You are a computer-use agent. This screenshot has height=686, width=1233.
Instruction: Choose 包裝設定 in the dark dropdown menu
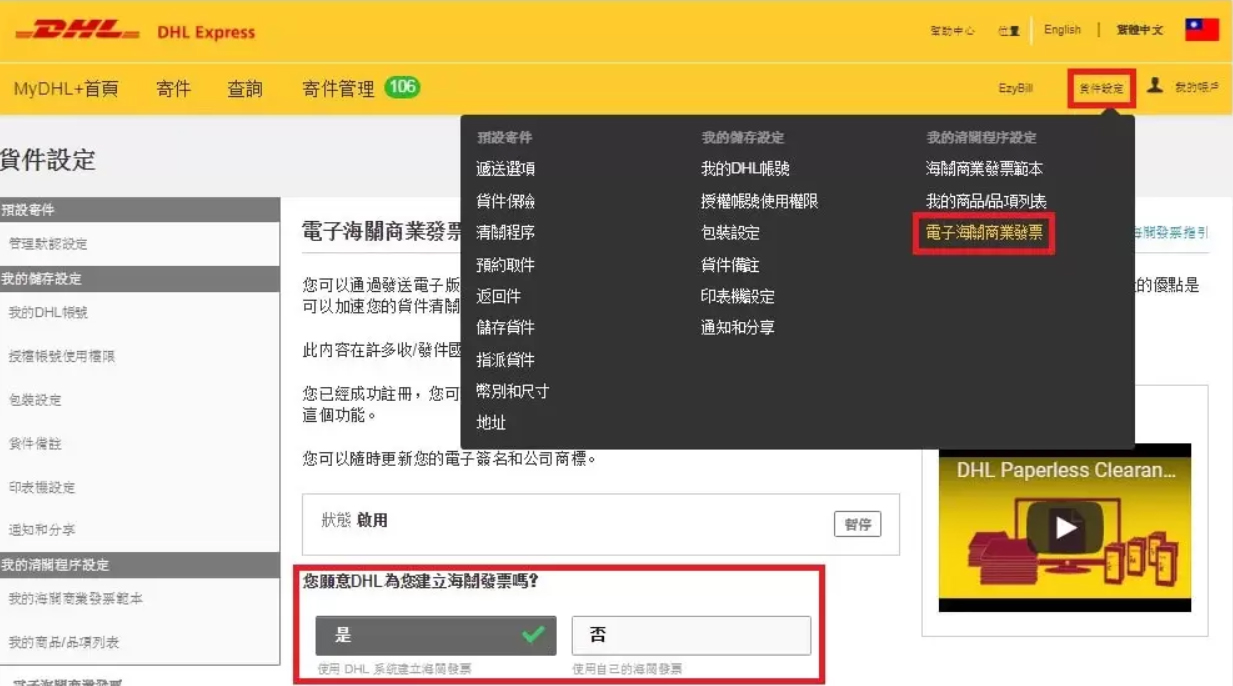[730, 233]
